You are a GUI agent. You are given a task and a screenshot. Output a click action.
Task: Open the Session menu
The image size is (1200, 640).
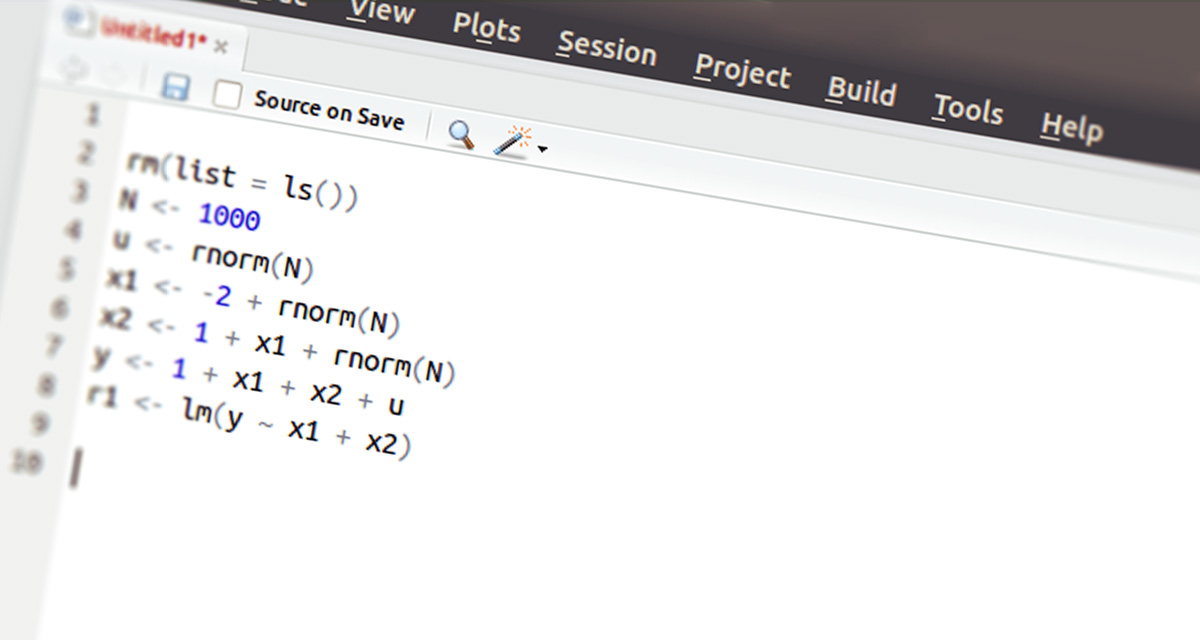[x=607, y=48]
